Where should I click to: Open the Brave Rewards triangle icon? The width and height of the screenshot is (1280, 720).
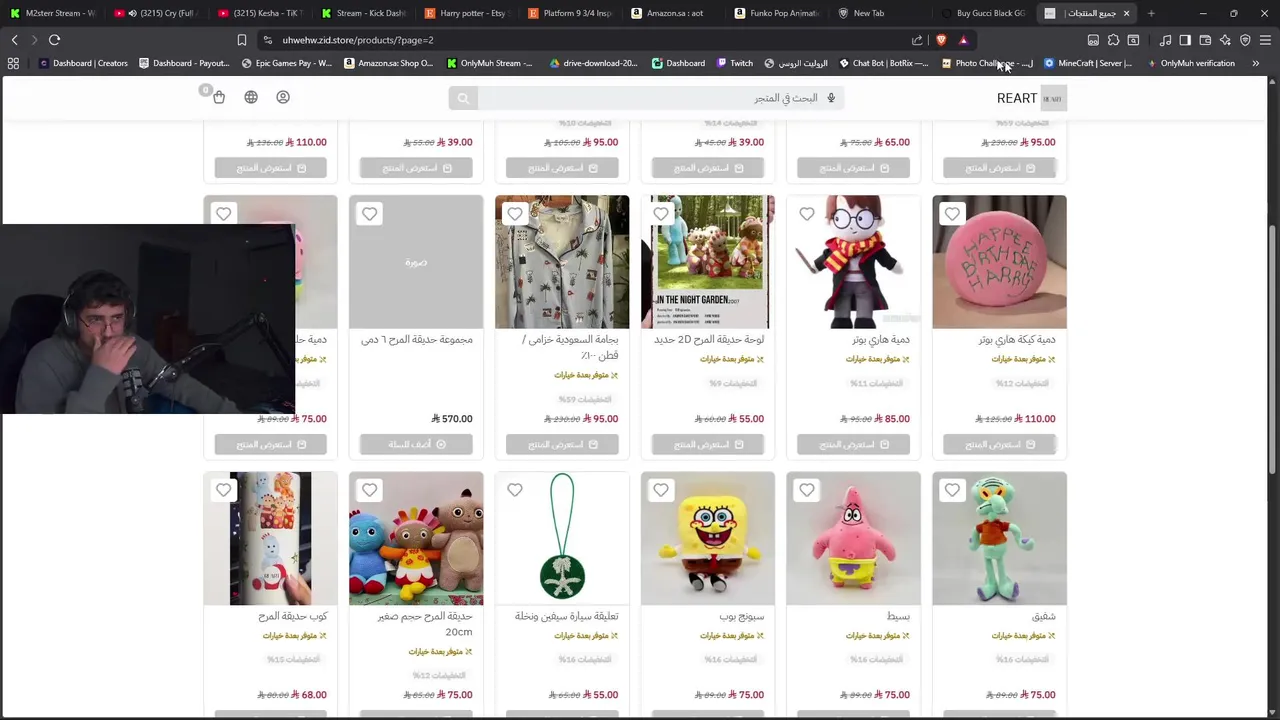[x=963, y=40]
